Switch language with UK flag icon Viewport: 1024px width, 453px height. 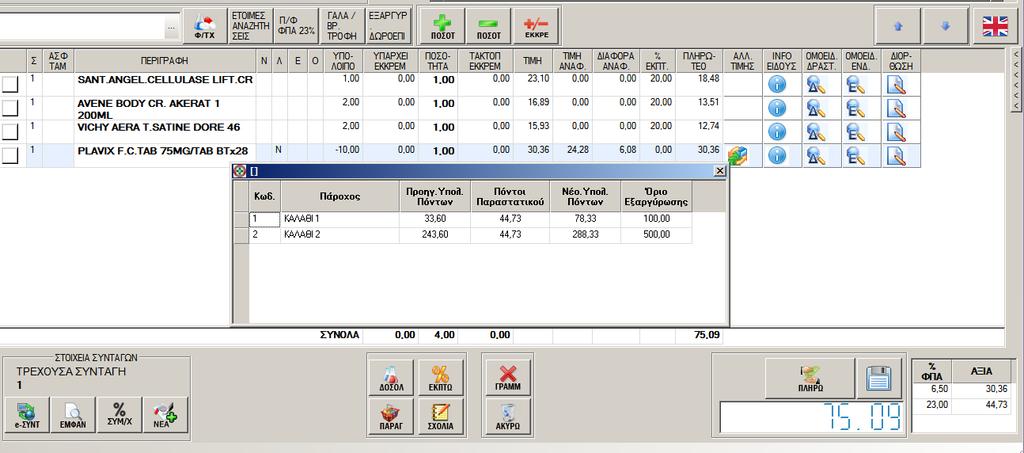(x=995, y=27)
